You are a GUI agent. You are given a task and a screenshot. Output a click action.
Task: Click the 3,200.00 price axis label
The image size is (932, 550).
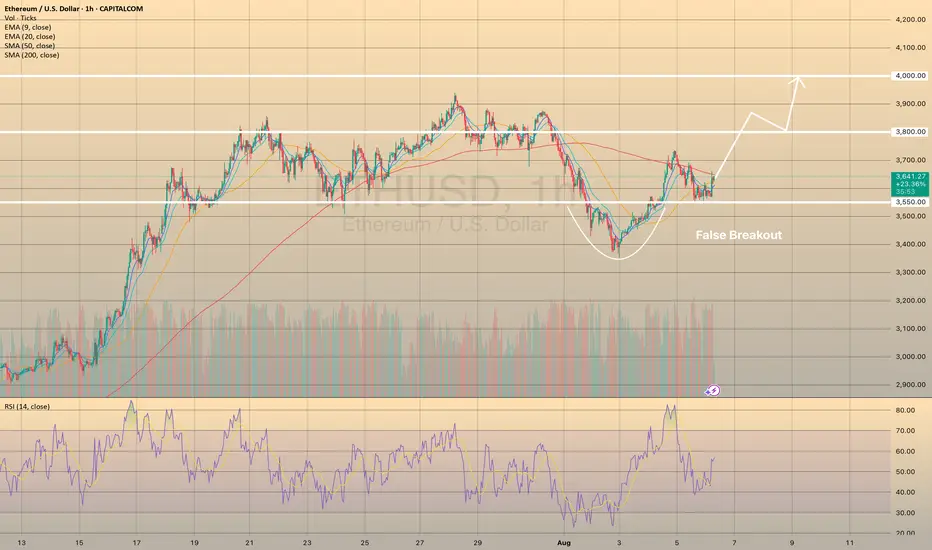911,300
